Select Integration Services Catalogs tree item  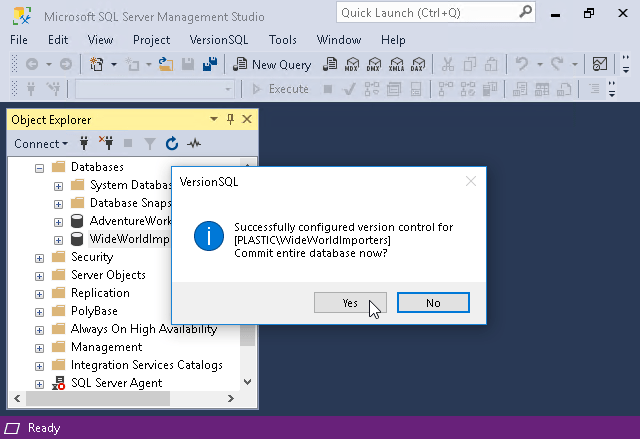(x=147, y=365)
